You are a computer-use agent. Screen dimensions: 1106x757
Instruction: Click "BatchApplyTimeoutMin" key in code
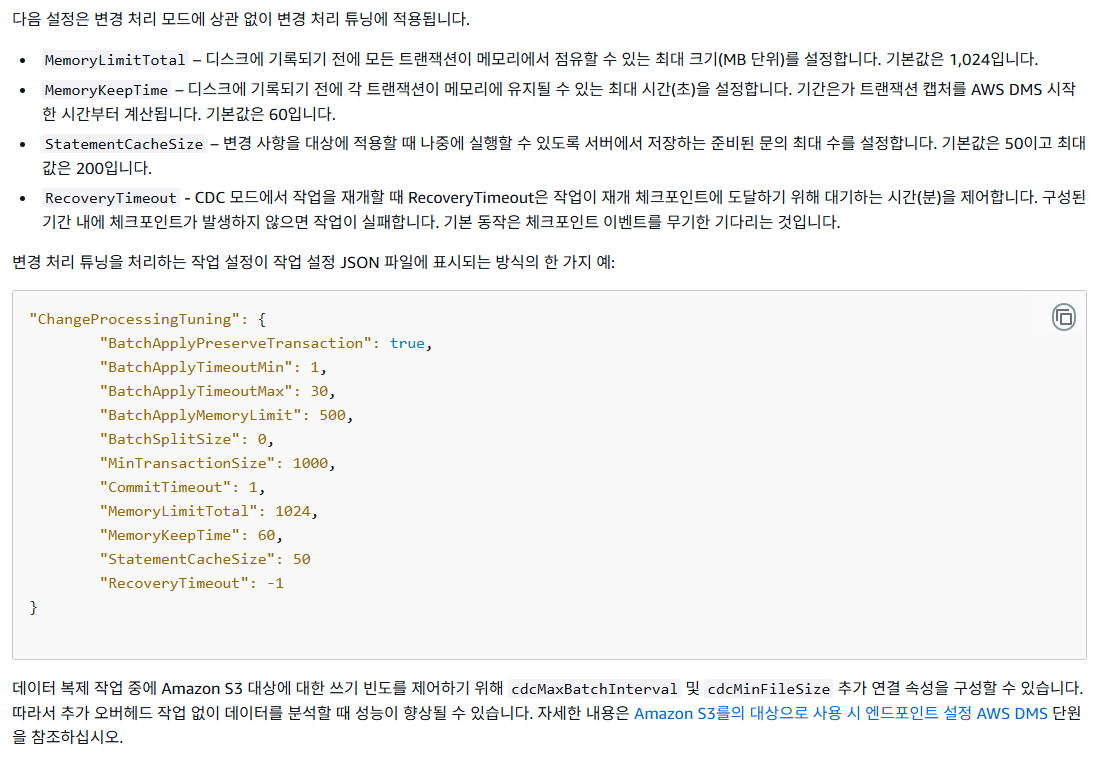(x=196, y=367)
